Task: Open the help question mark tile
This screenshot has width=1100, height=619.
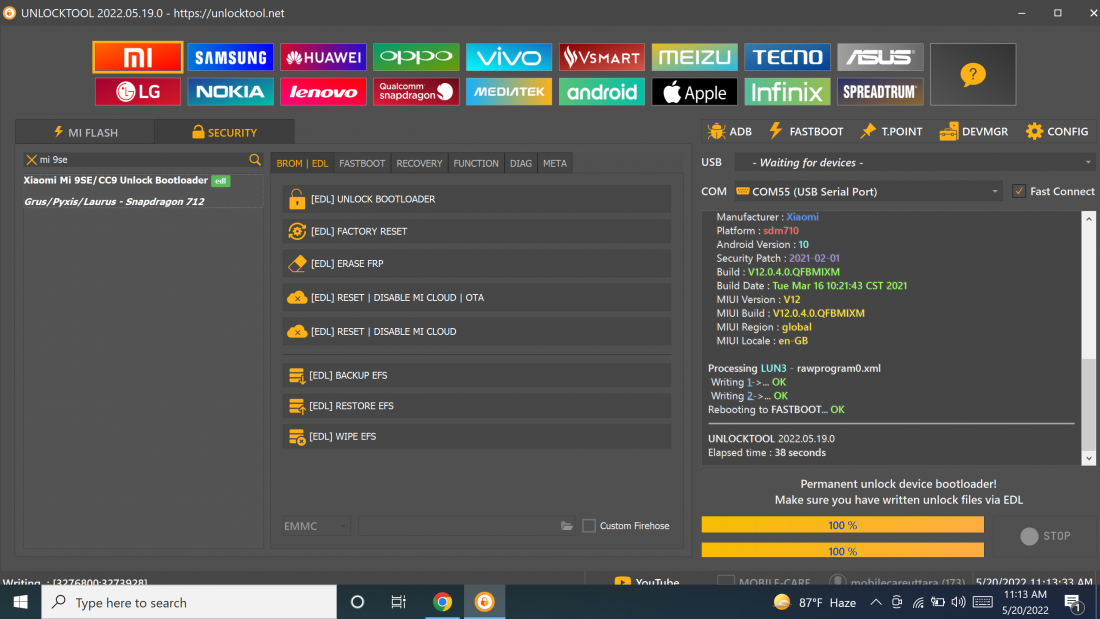Action: point(973,74)
